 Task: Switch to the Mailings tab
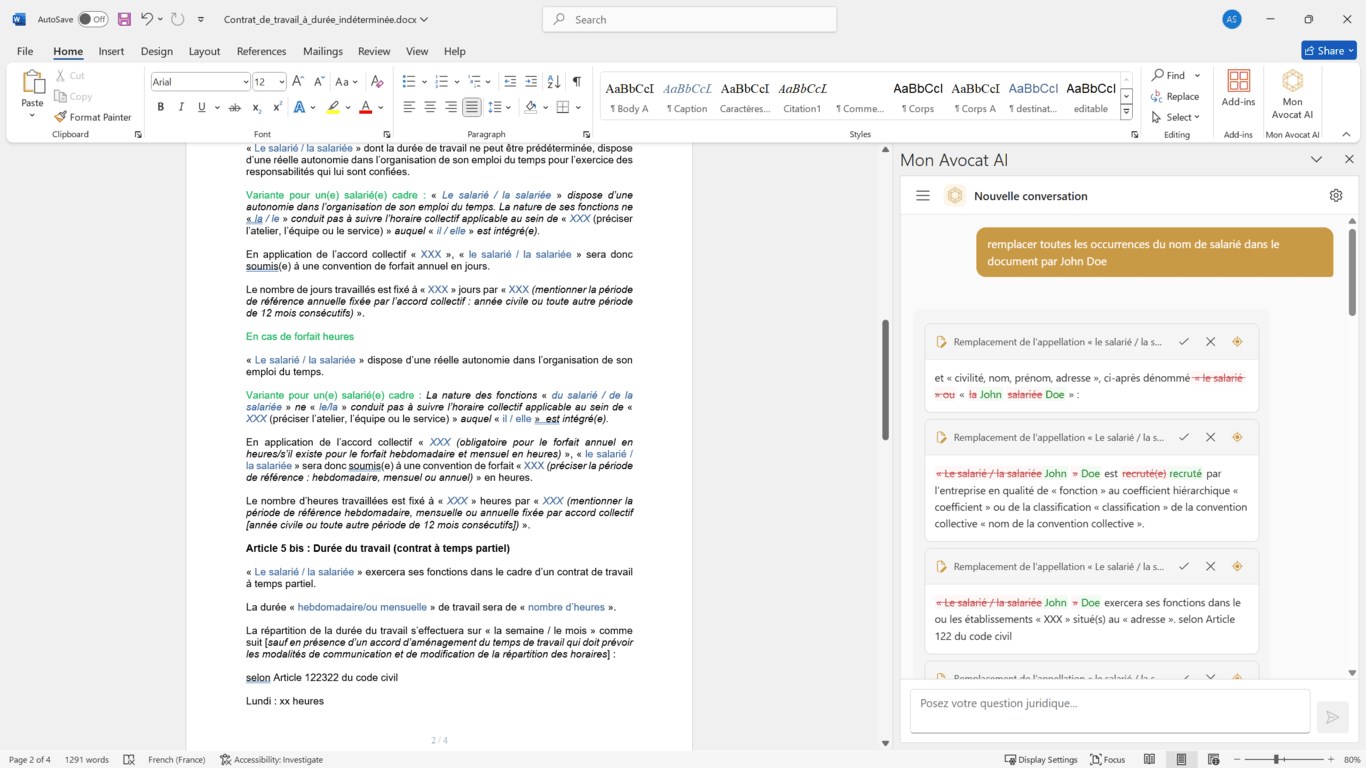(322, 51)
